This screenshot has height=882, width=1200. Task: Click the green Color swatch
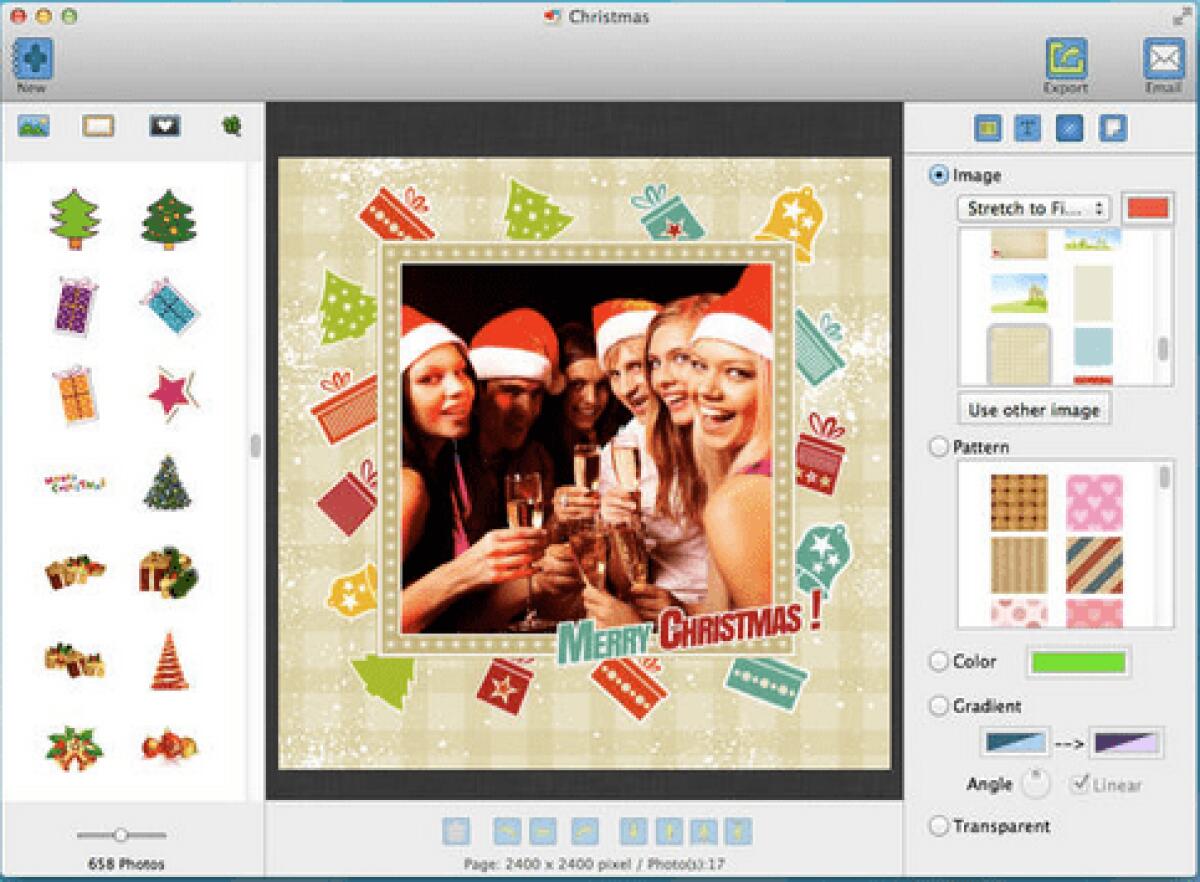click(x=1078, y=661)
